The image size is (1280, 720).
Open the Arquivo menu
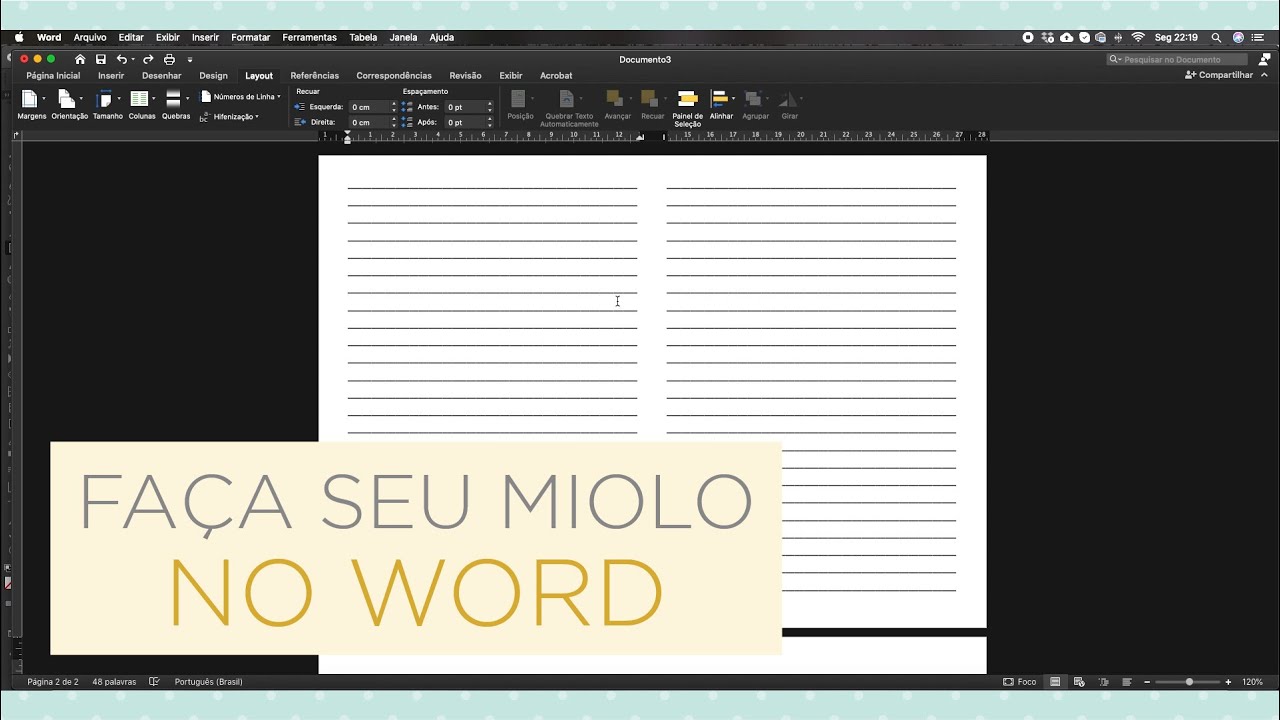[90, 37]
